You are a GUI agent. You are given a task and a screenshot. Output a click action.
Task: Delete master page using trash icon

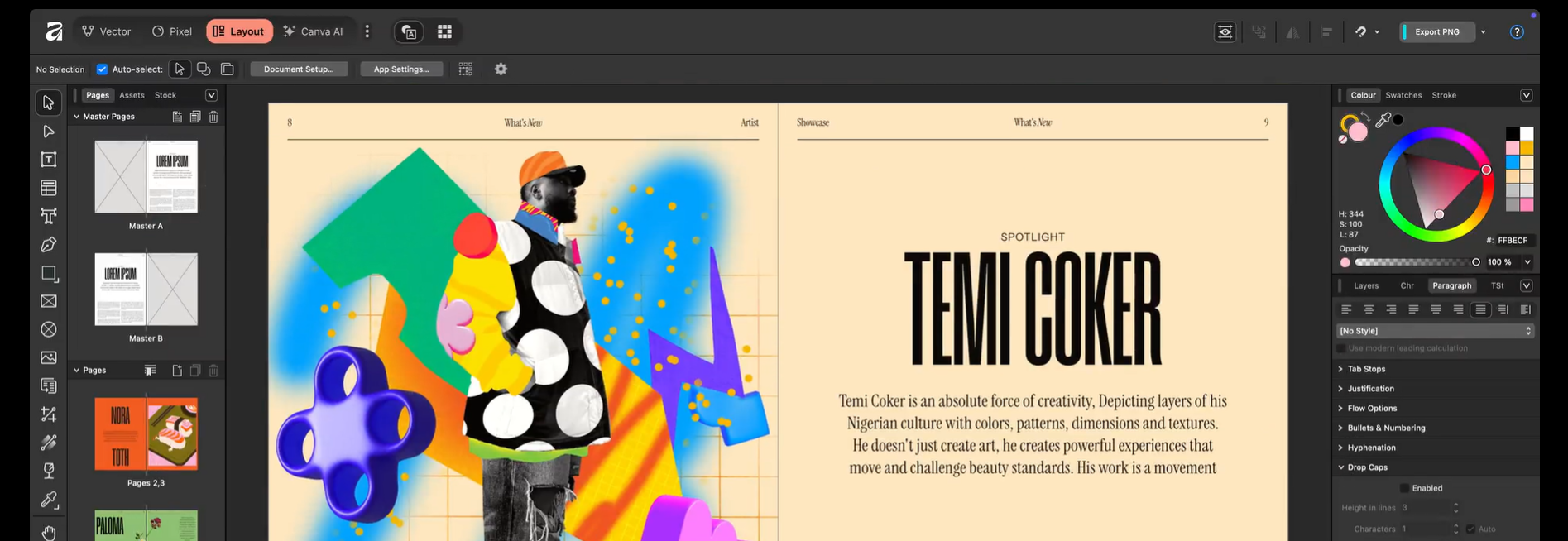pos(213,117)
